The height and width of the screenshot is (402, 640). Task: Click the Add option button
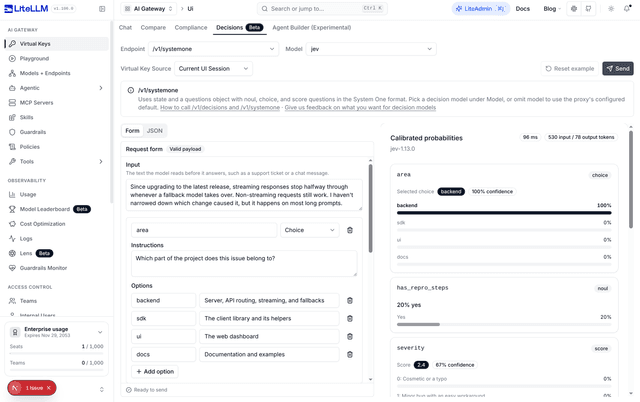(x=155, y=371)
